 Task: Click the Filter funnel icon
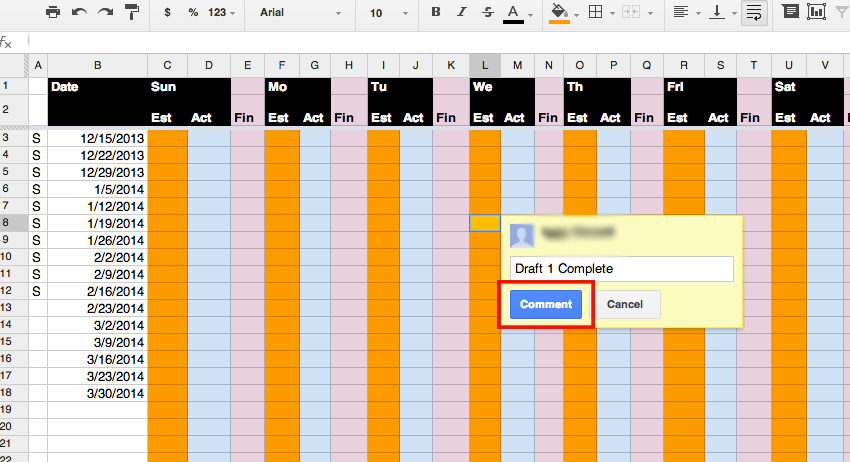point(842,12)
